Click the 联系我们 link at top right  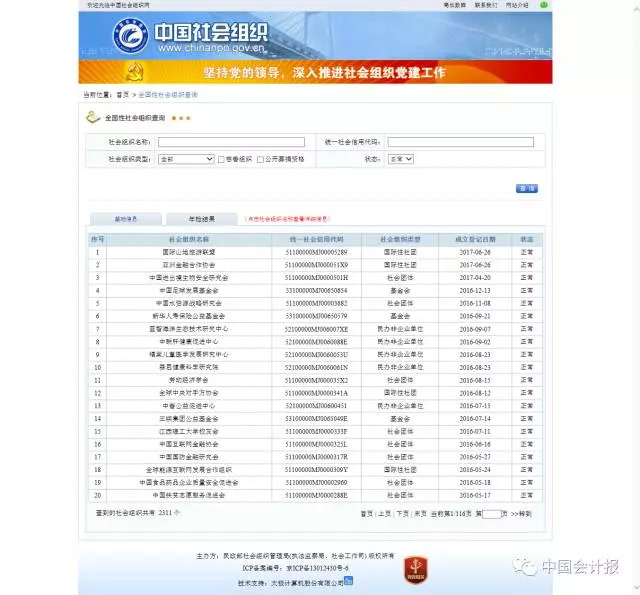point(486,5)
